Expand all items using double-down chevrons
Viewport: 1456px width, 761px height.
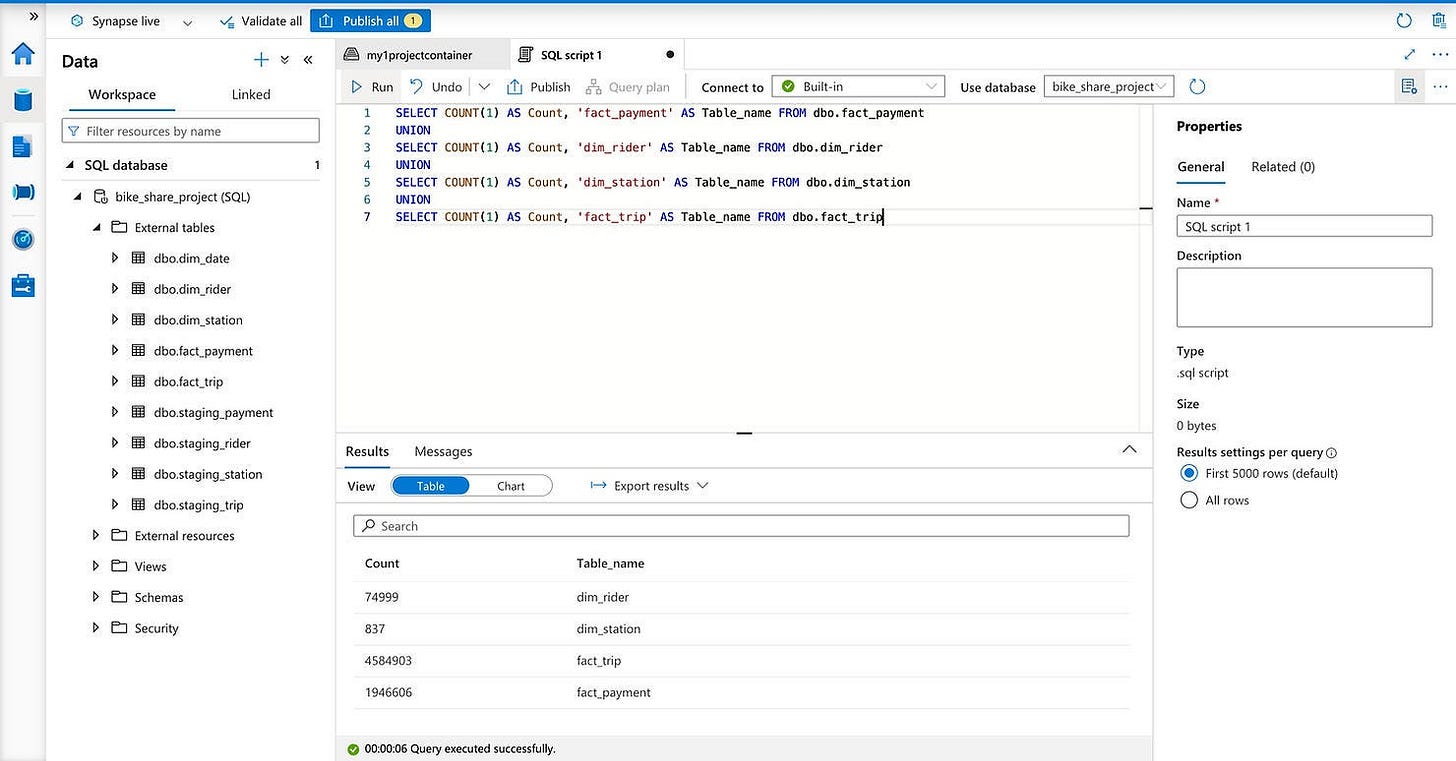[x=285, y=60]
